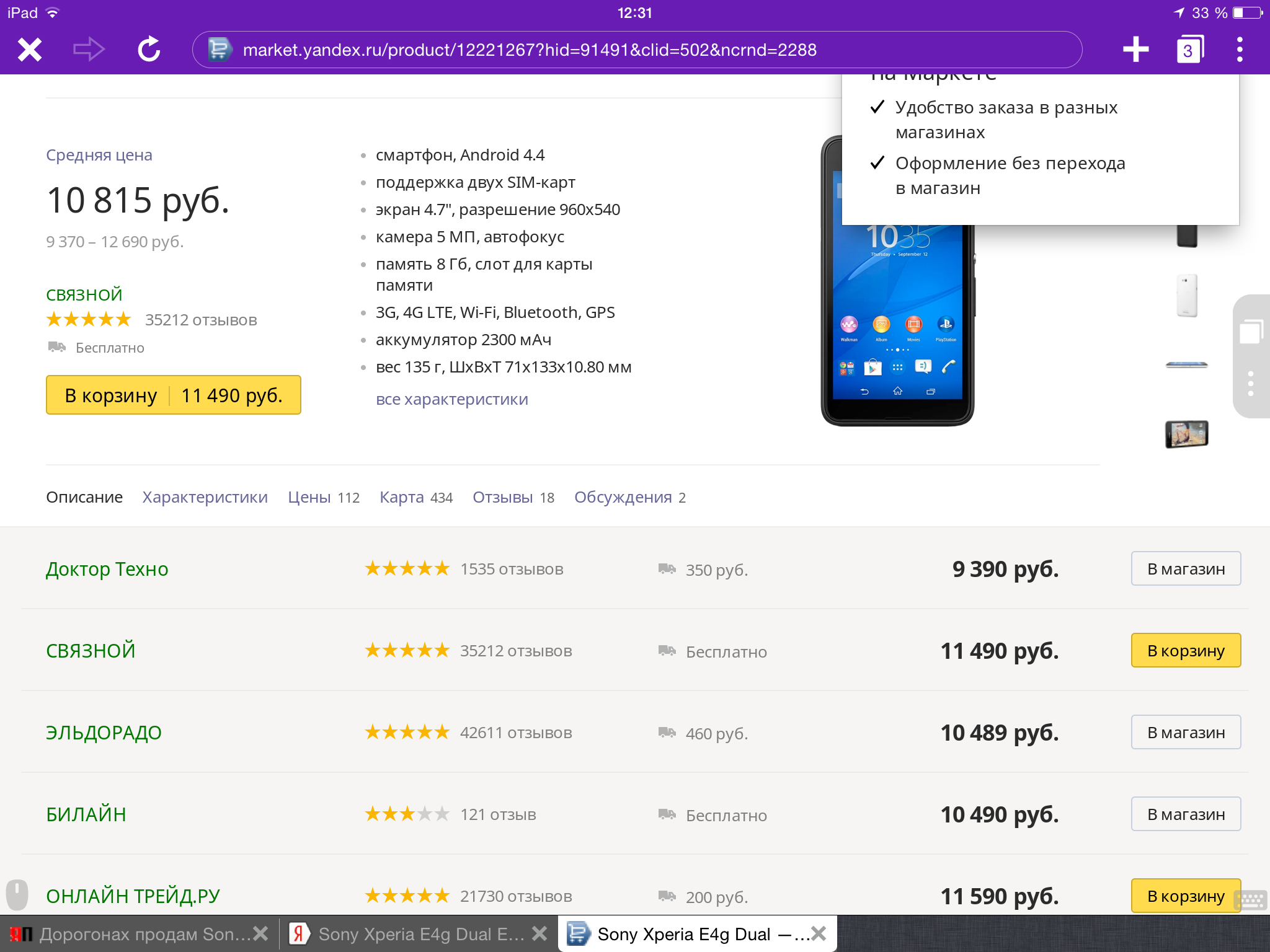
Task: Tap the 10 489 руб. ЭЛЬДОРАДО price
Action: click(1000, 733)
